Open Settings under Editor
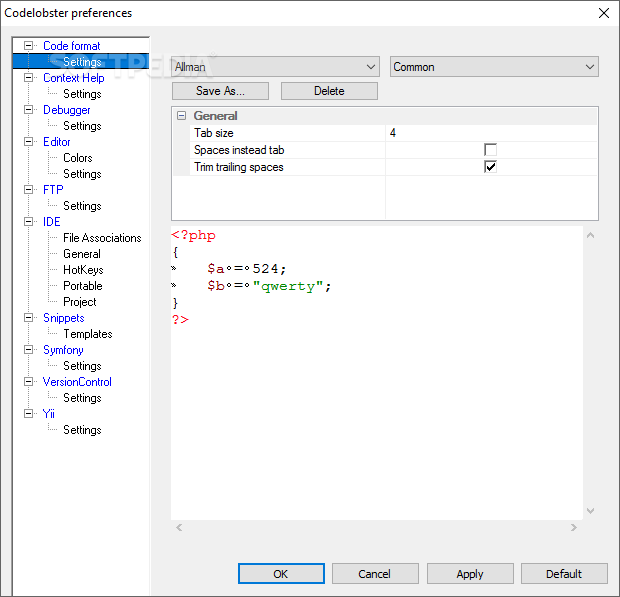 click(82, 174)
